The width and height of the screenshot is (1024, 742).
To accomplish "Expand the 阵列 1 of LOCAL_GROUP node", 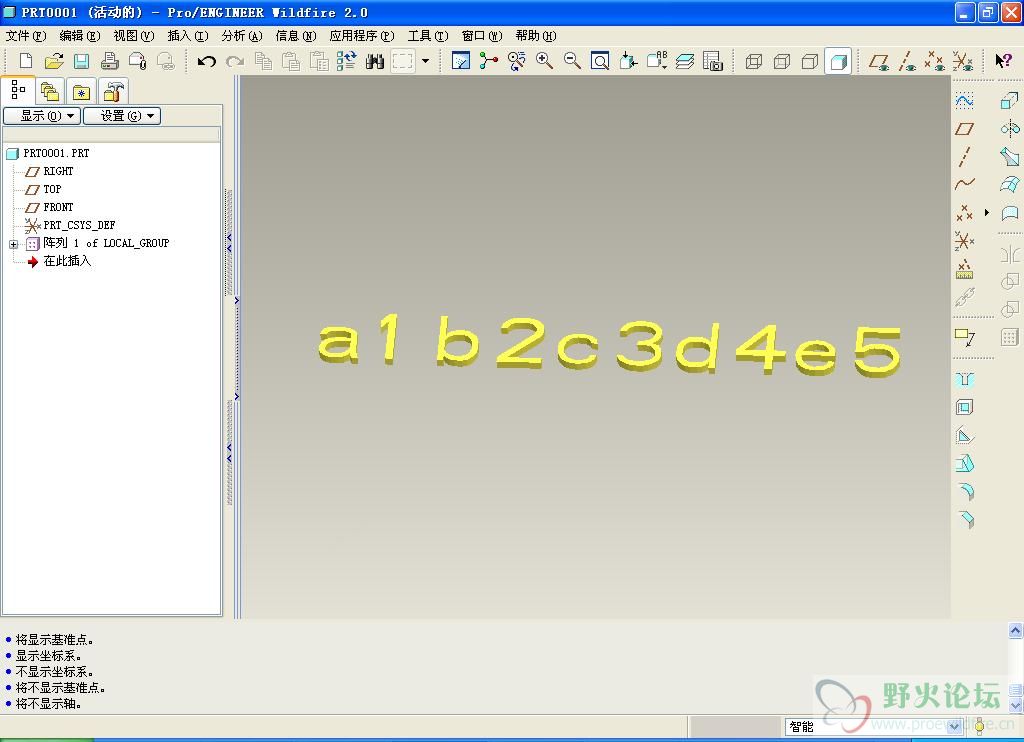I will [14, 244].
